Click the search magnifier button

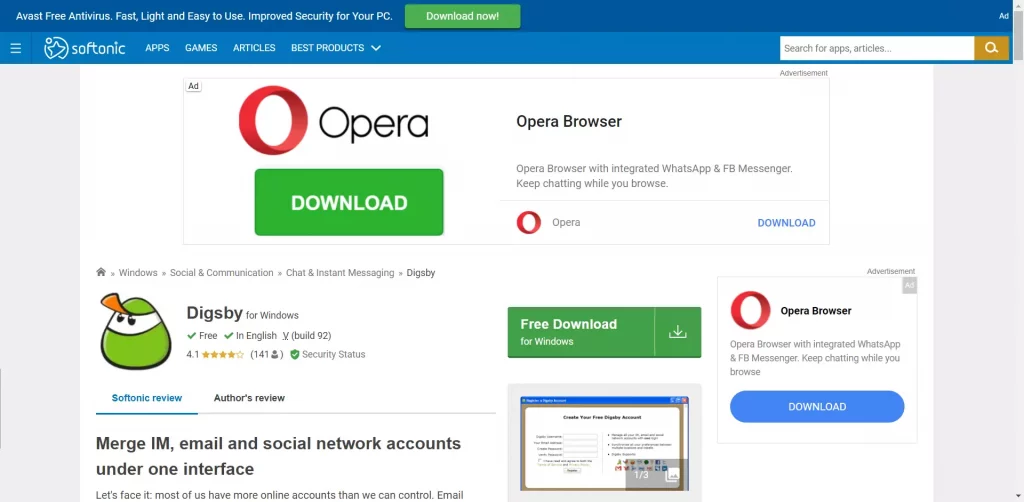coord(991,48)
